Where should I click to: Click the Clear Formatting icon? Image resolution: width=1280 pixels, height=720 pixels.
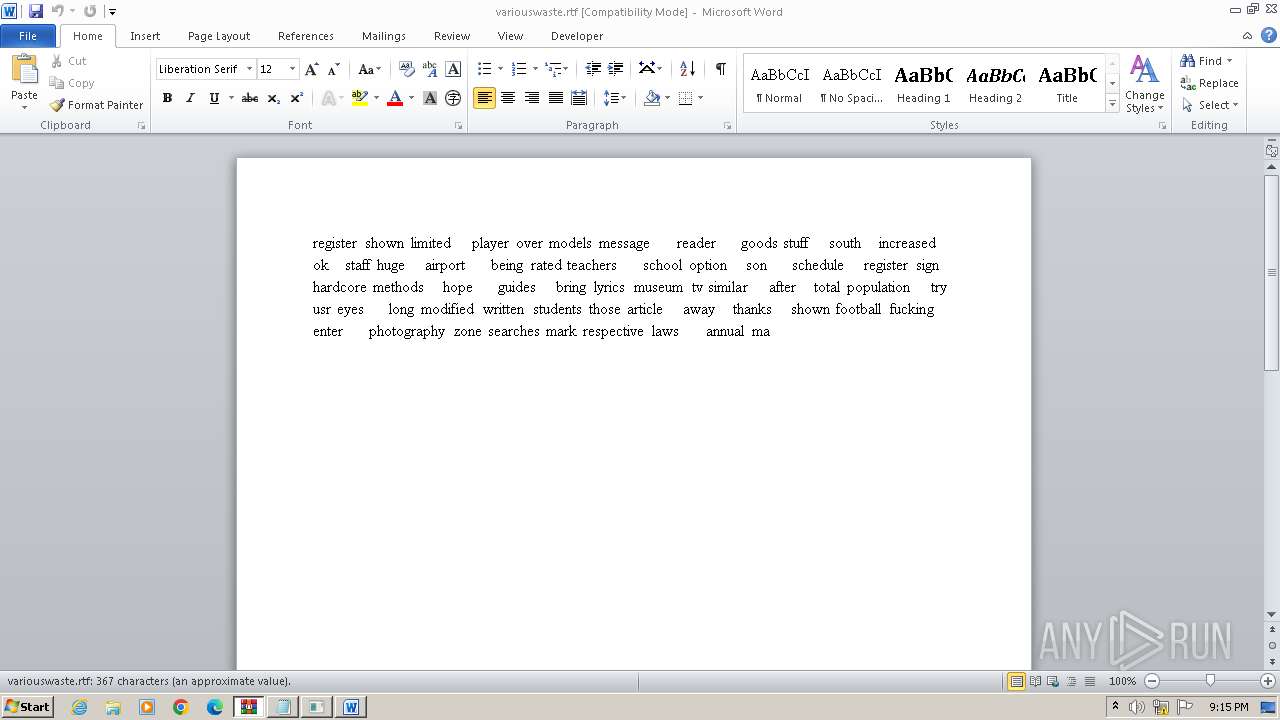point(406,69)
